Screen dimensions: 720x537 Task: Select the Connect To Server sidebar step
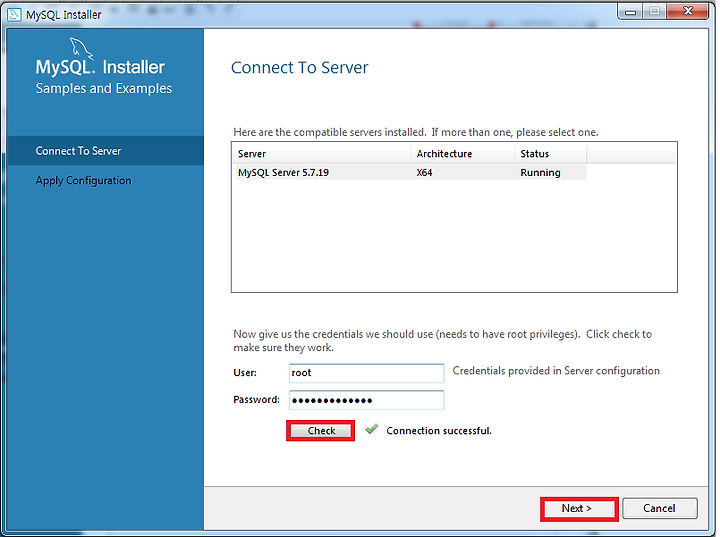106,151
